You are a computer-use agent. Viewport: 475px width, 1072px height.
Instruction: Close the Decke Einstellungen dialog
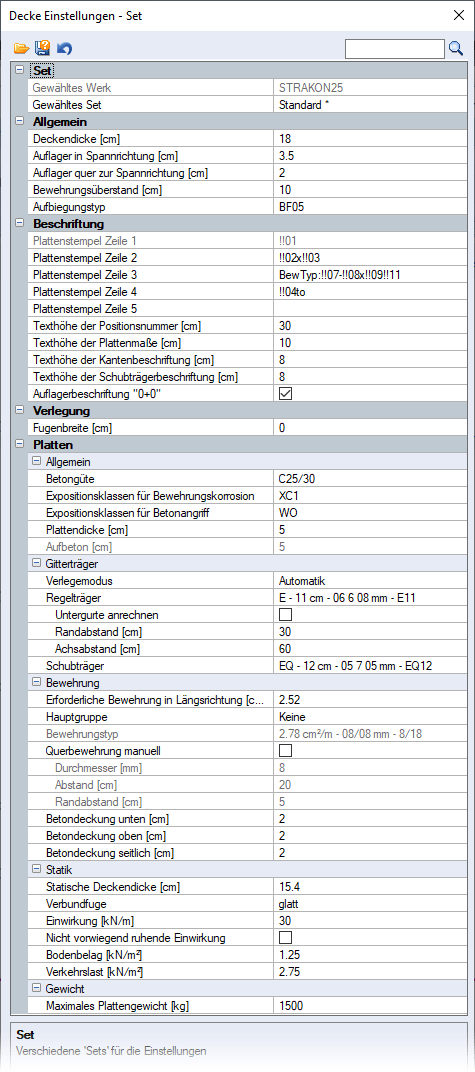pyautogui.click(x=457, y=15)
